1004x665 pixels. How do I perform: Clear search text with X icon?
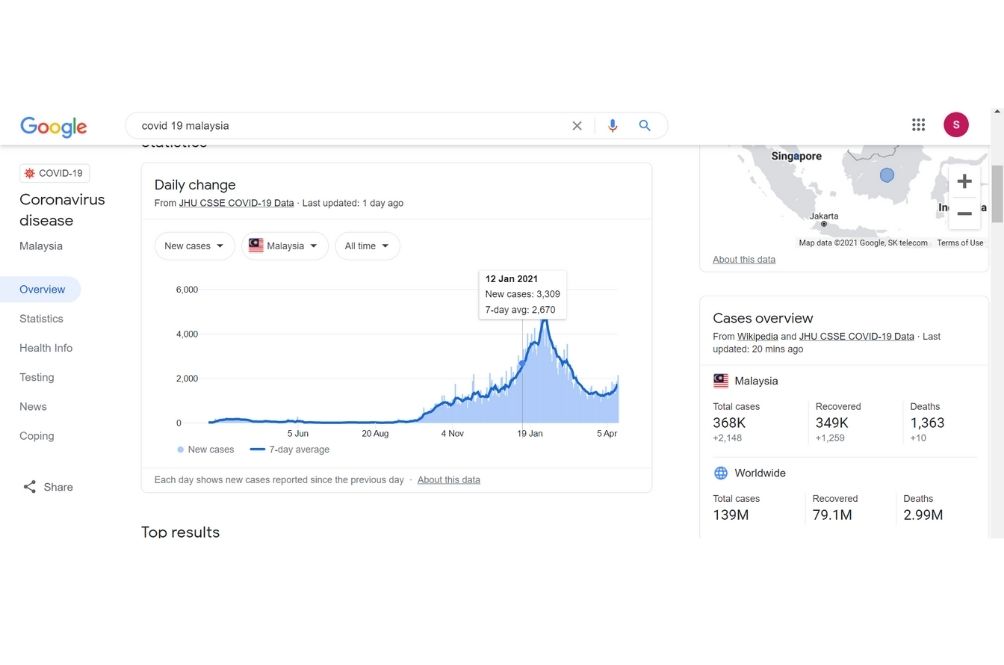[577, 126]
